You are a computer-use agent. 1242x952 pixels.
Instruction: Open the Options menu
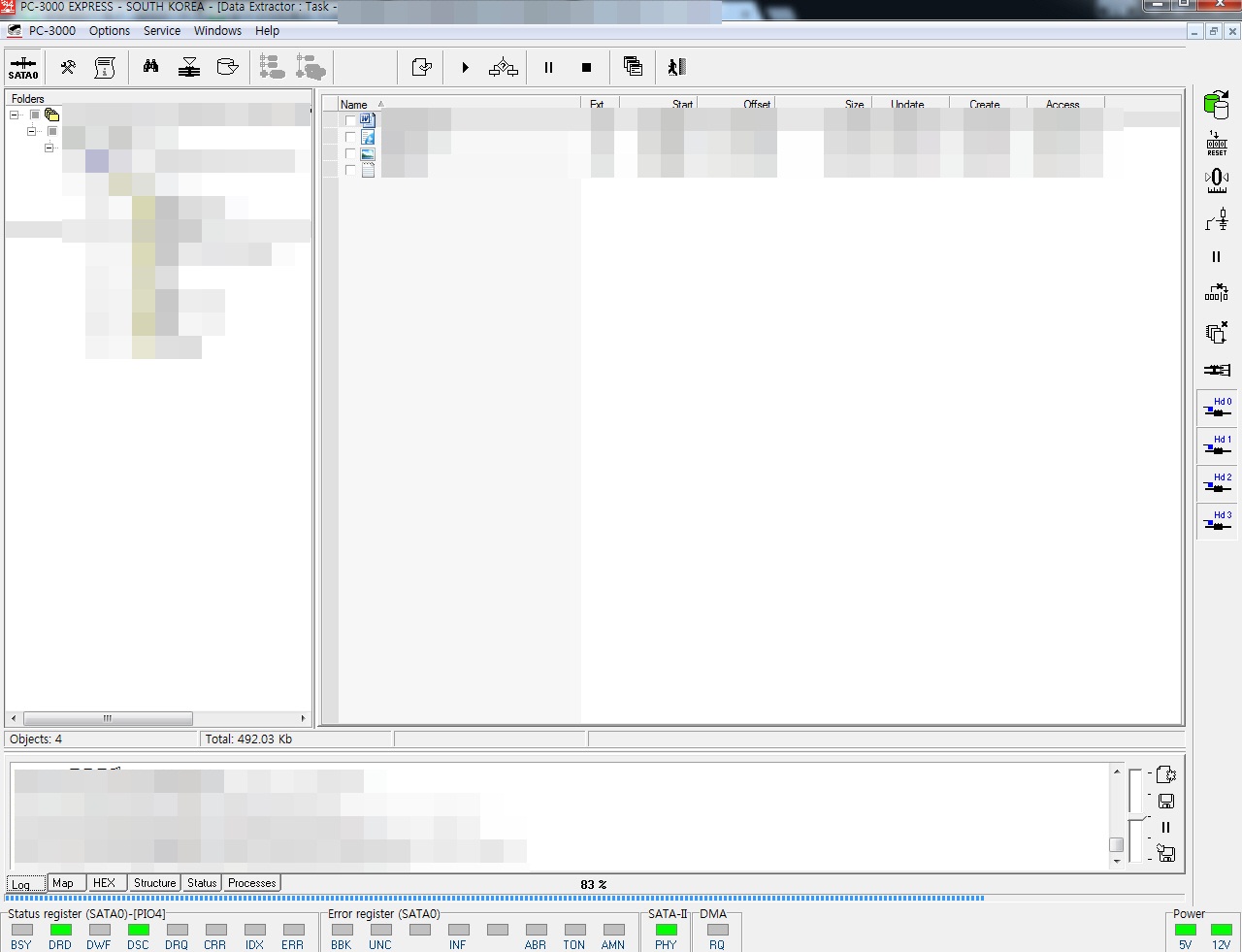click(x=110, y=31)
